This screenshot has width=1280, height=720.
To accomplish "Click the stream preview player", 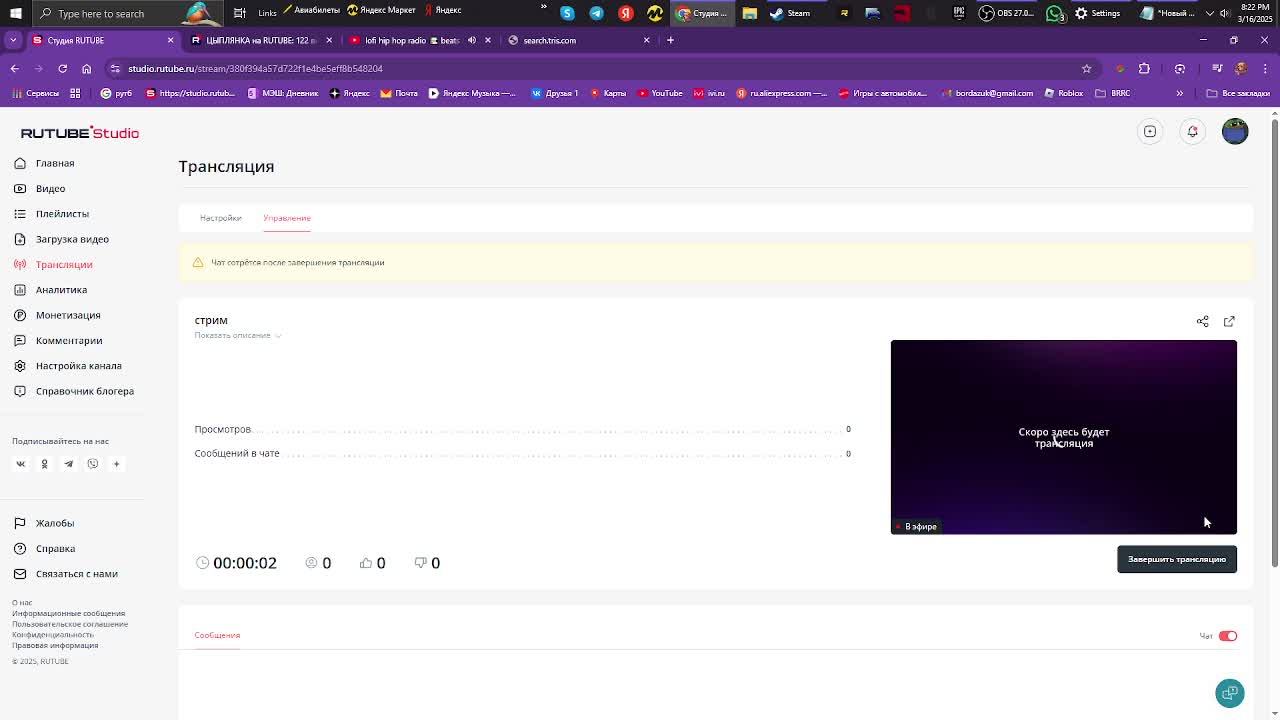I will coord(1064,437).
